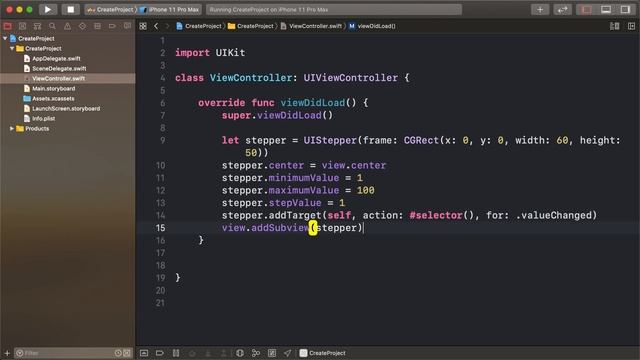Open the Report navigator tab
Viewport: 640px width, 360px height.
127,26
